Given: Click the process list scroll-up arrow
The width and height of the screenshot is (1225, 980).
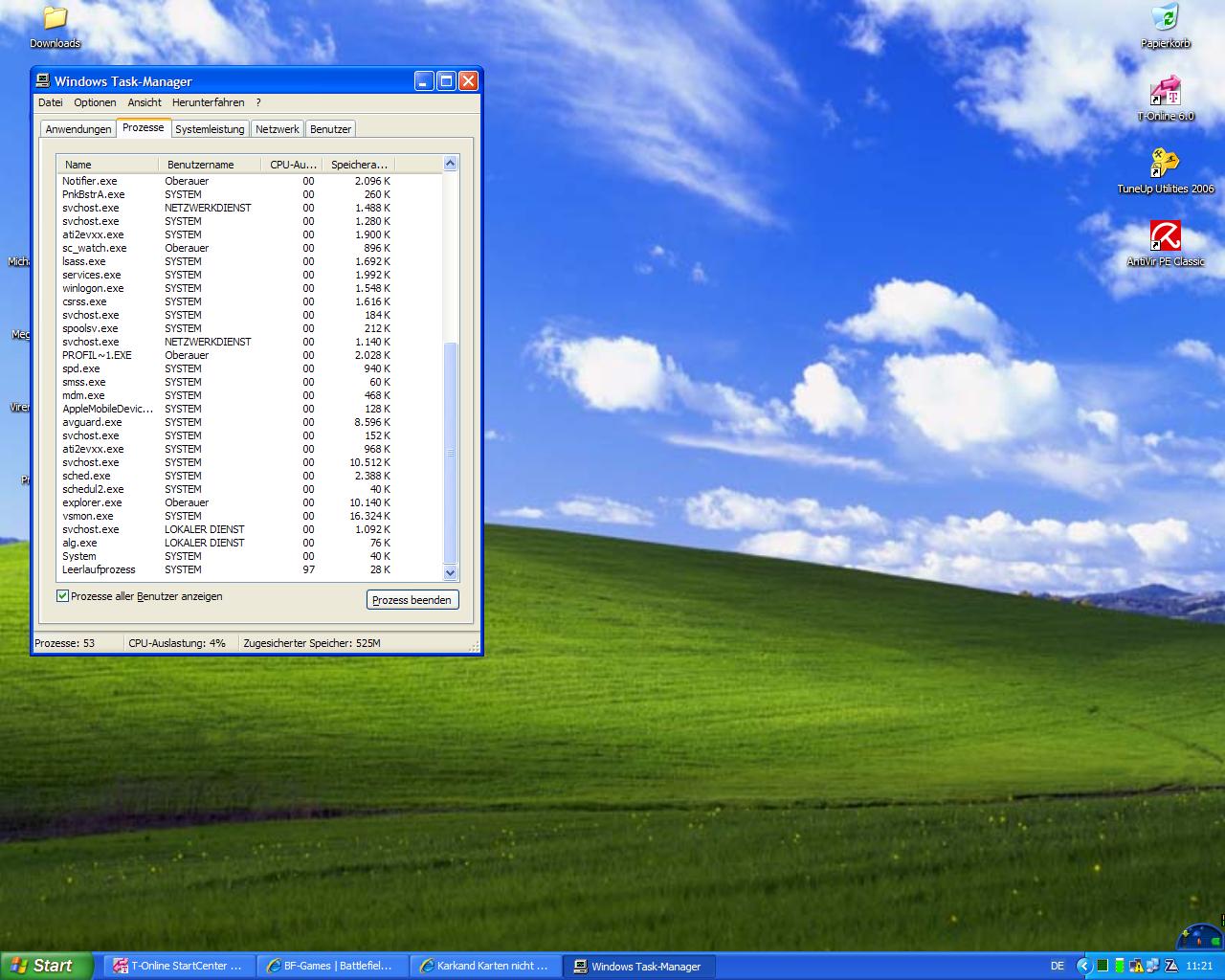Looking at the screenshot, I should [x=450, y=164].
